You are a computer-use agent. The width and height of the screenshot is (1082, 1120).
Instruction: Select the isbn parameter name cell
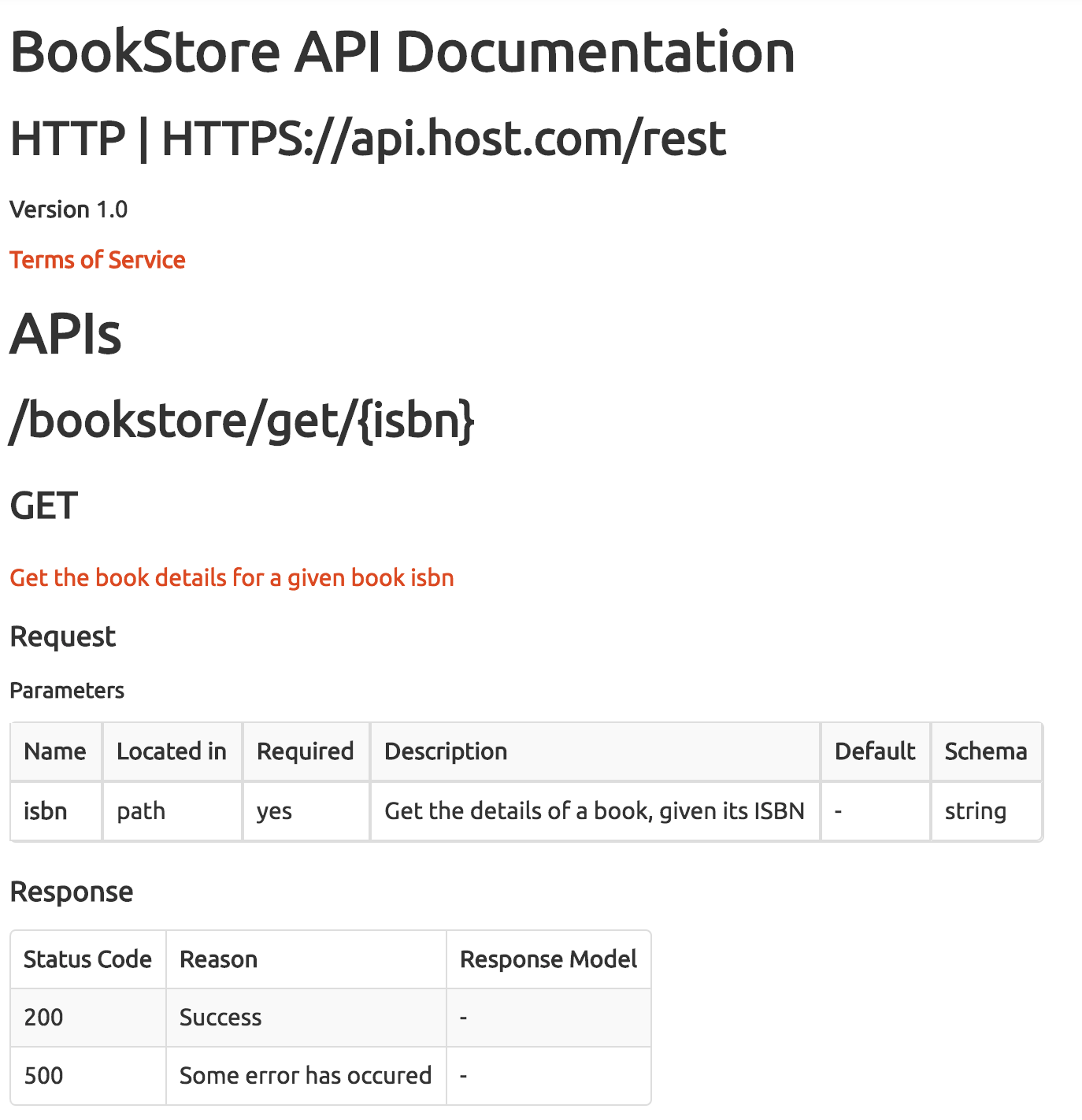tap(56, 811)
